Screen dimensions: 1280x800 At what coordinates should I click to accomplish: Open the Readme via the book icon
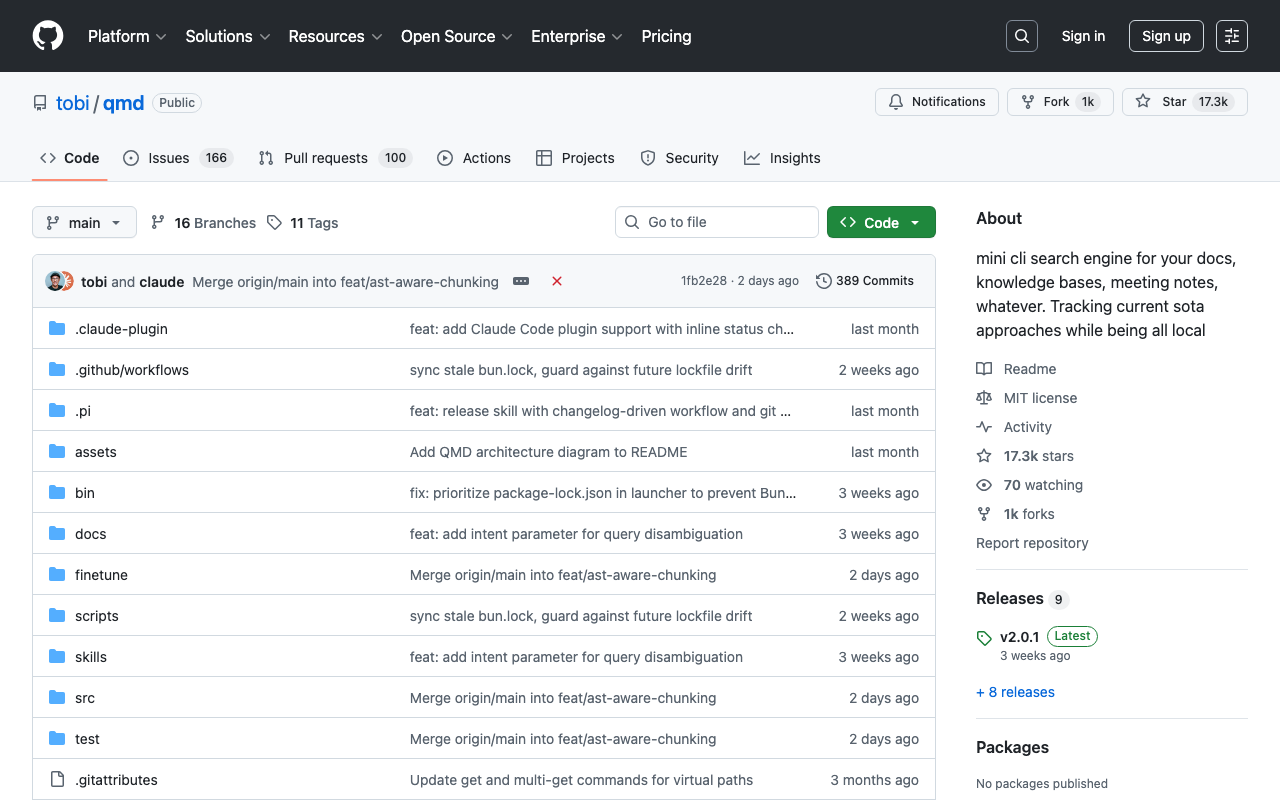coord(984,368)
